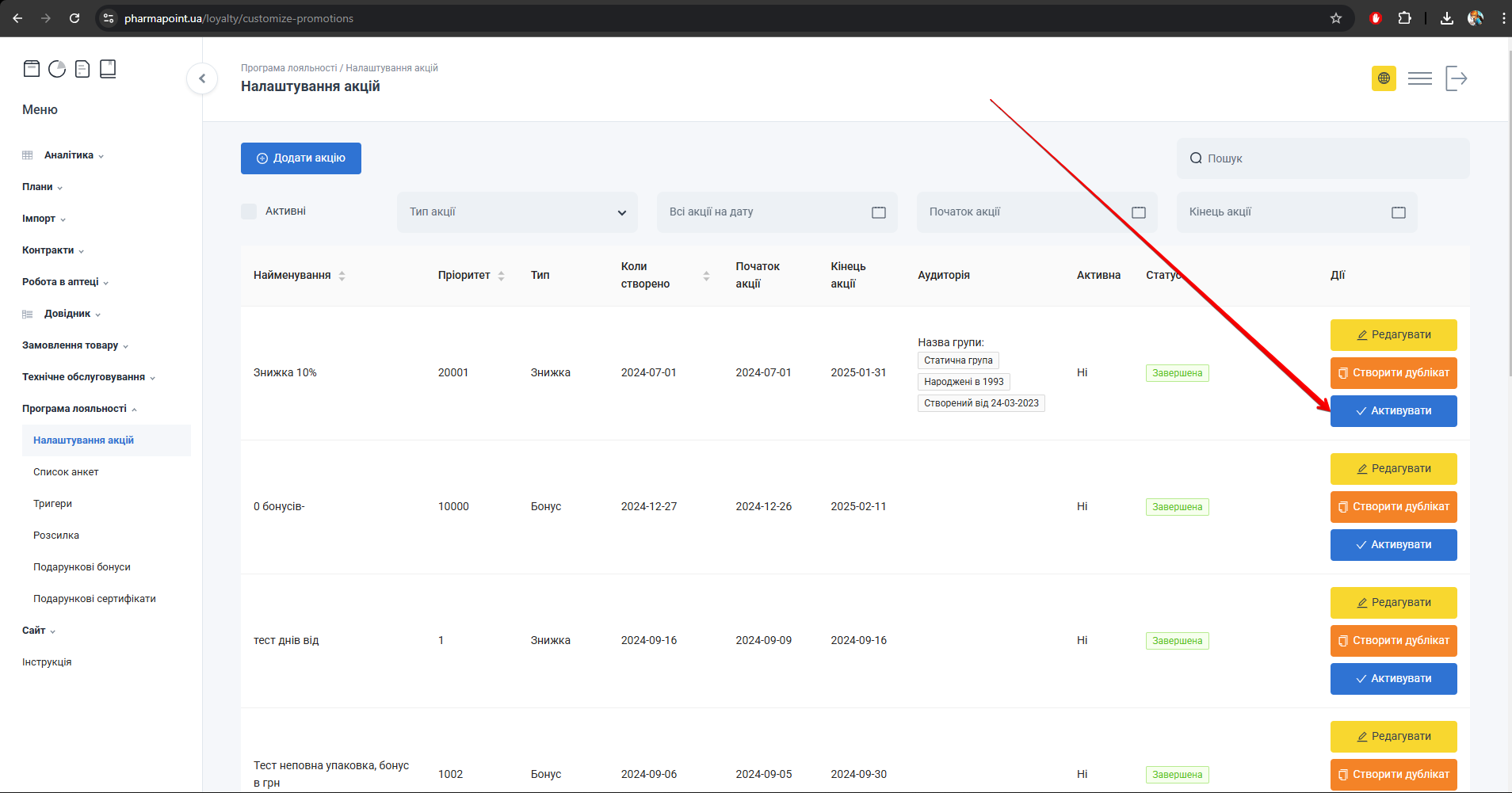Click the book icon in sidebar header
Viewport: 1512px width, 793px height.
tap(108, 69)
